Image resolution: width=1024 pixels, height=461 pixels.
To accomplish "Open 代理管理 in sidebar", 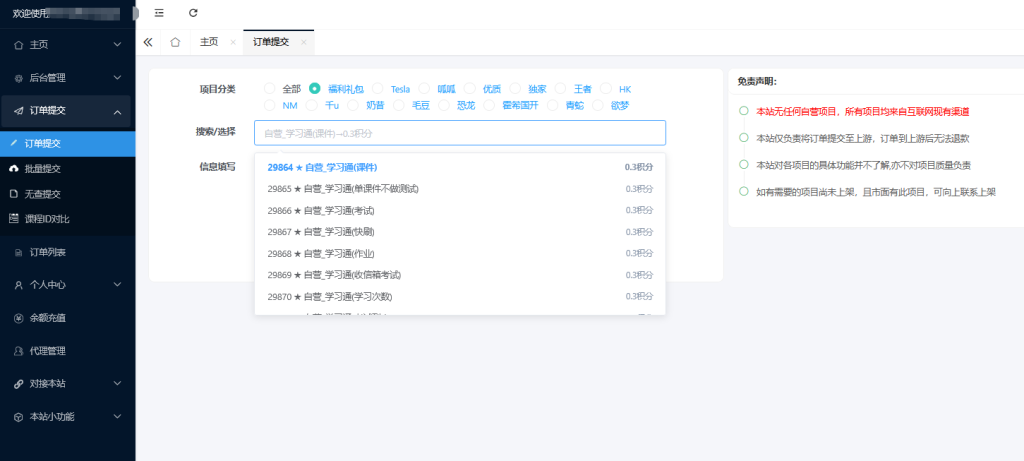I will pyautogui.click(x=68, y=351).
